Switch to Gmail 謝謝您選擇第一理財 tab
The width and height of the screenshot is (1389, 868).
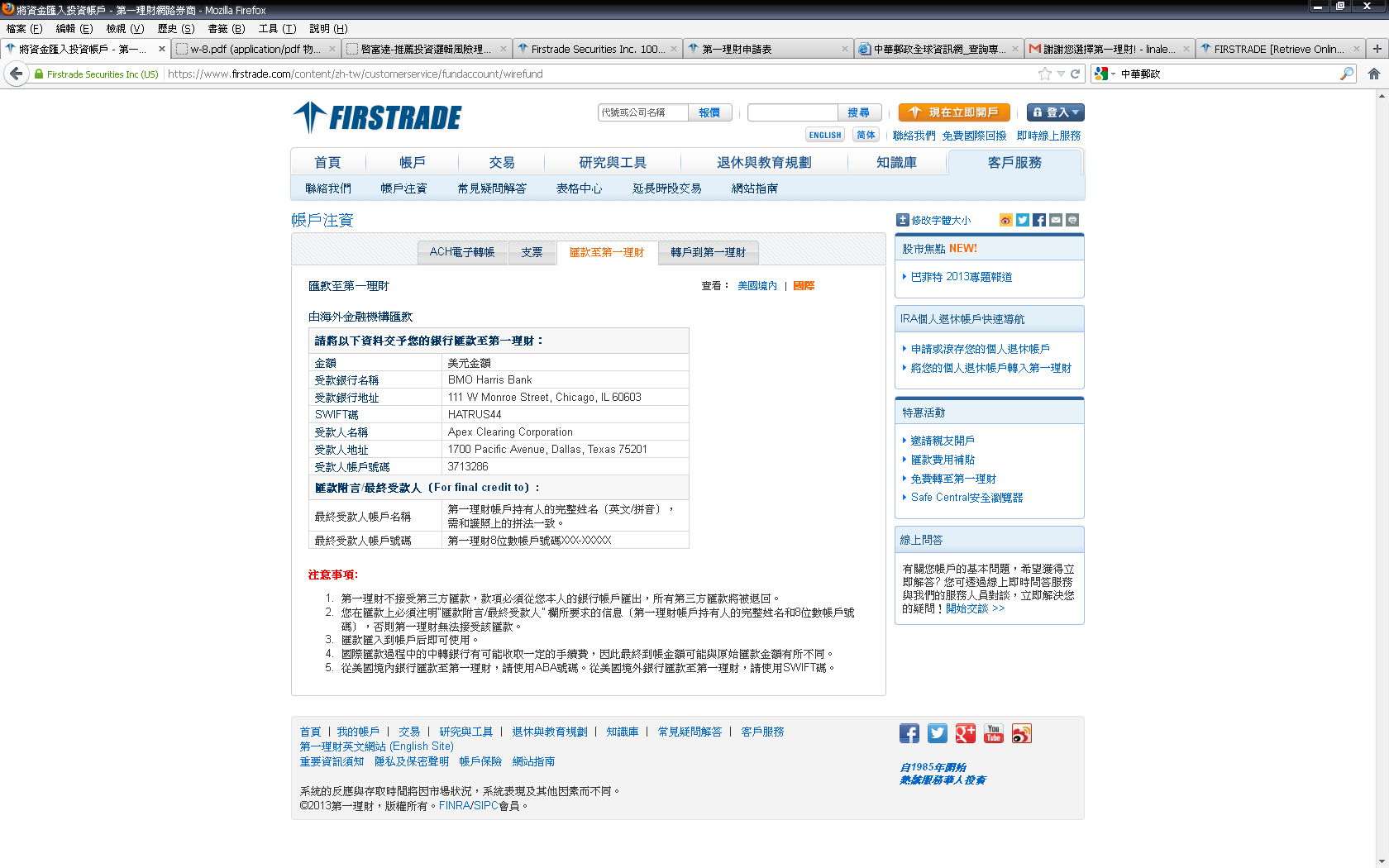[1110, 49]
